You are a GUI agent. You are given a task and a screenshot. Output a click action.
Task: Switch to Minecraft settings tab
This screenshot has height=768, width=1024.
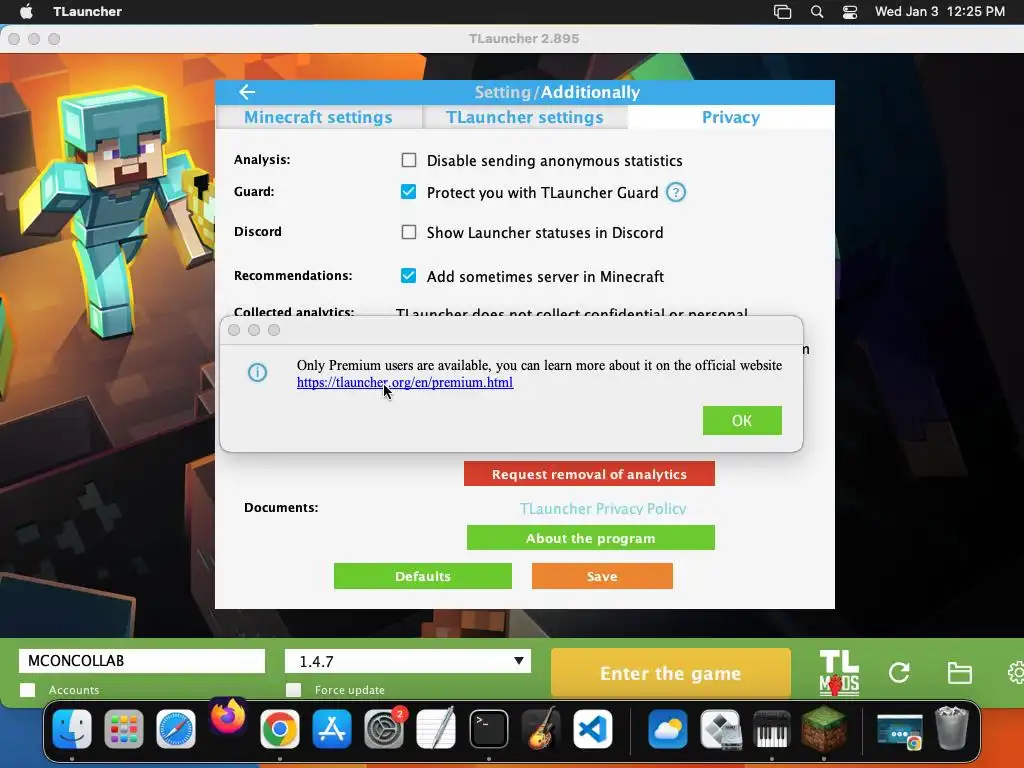[x=319, y=118]
